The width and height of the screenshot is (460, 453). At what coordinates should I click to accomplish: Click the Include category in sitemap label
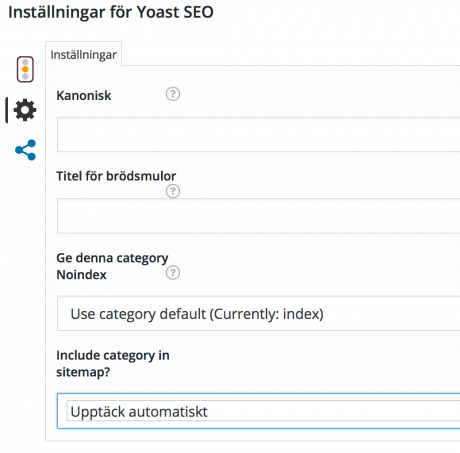113,364
